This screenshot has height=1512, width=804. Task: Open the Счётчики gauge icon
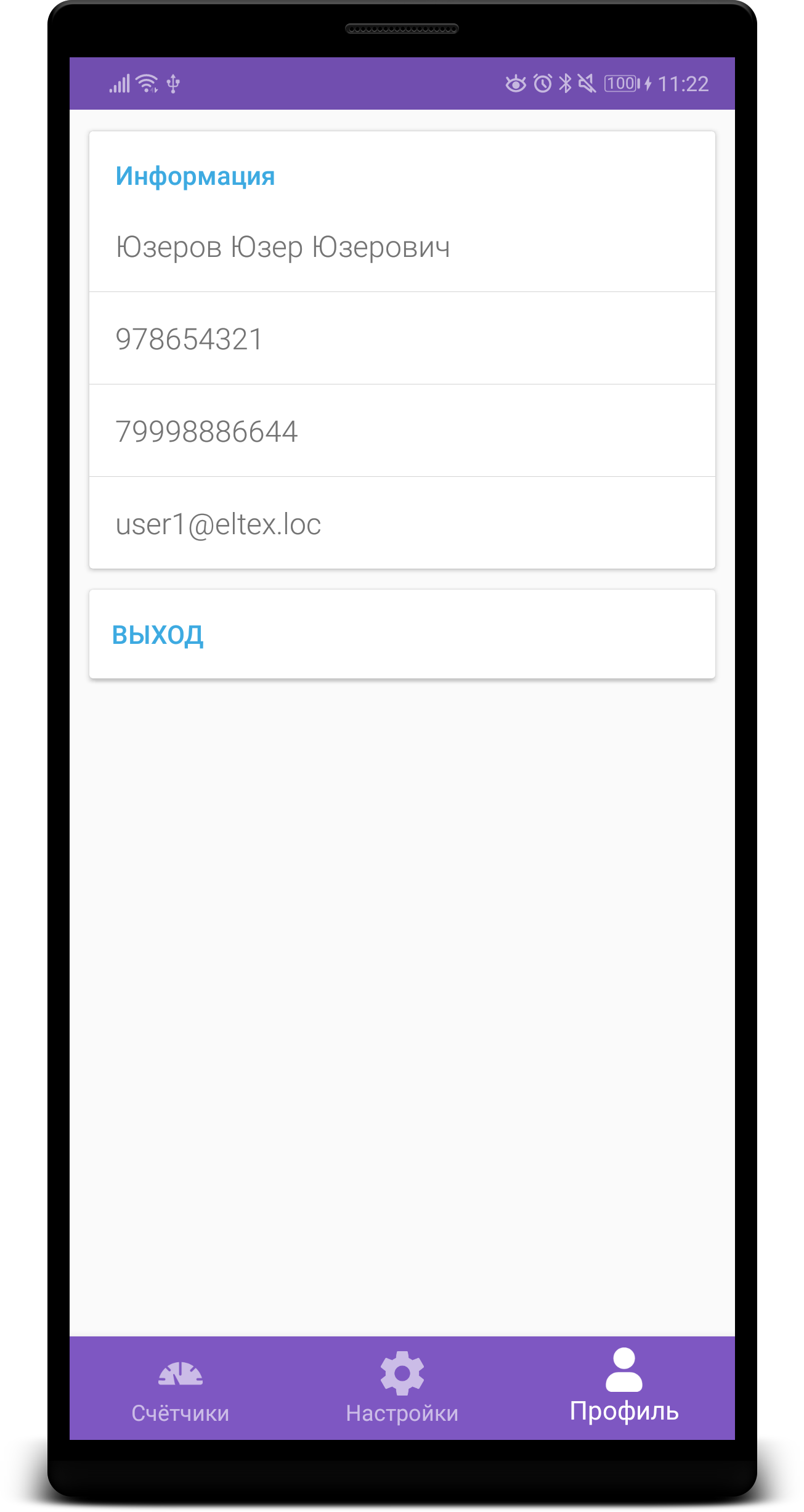coord(180,1374)
